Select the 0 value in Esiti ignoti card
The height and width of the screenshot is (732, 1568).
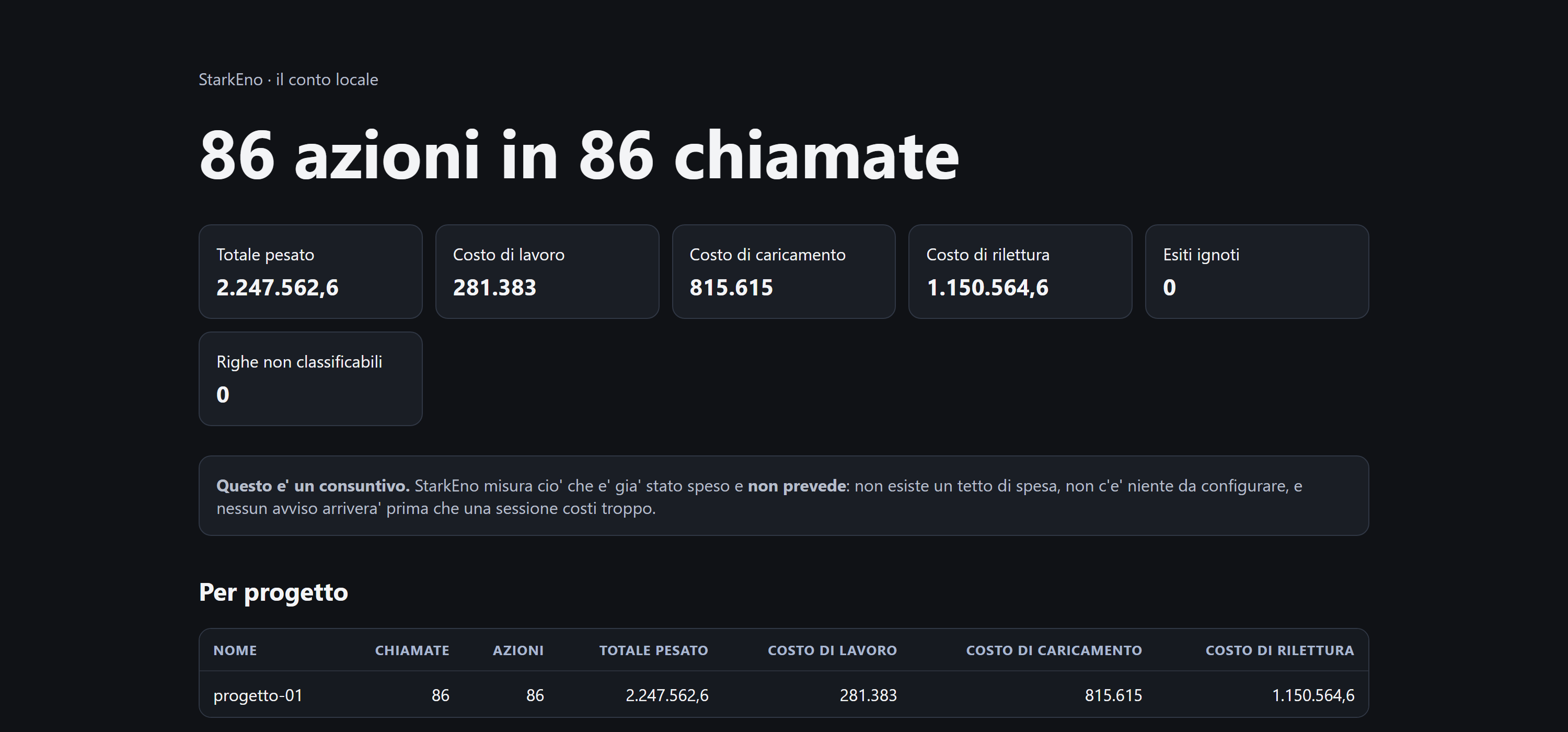pyautogui.click(x=1169, y=288)
